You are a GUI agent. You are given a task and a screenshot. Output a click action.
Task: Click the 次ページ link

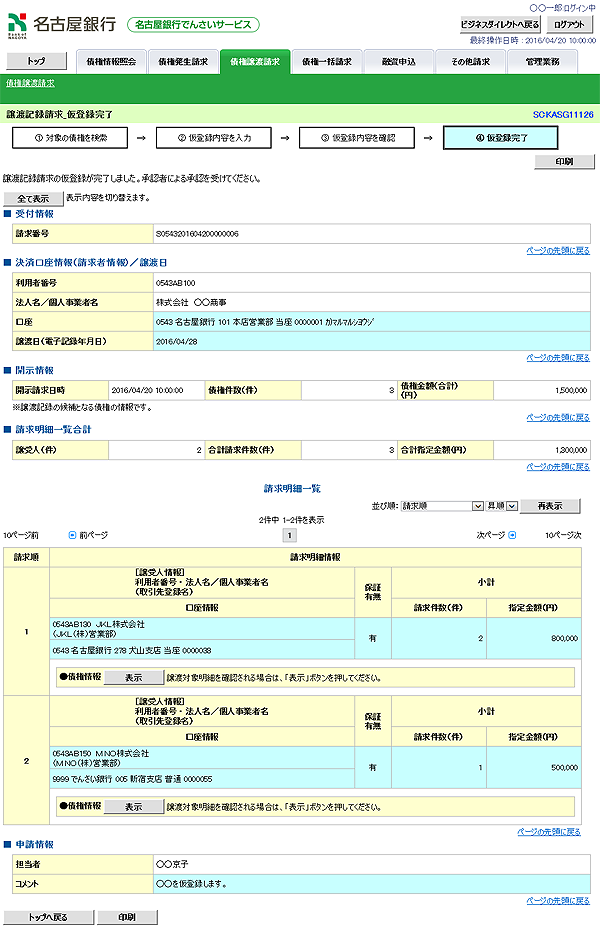[x=491, y=536]
